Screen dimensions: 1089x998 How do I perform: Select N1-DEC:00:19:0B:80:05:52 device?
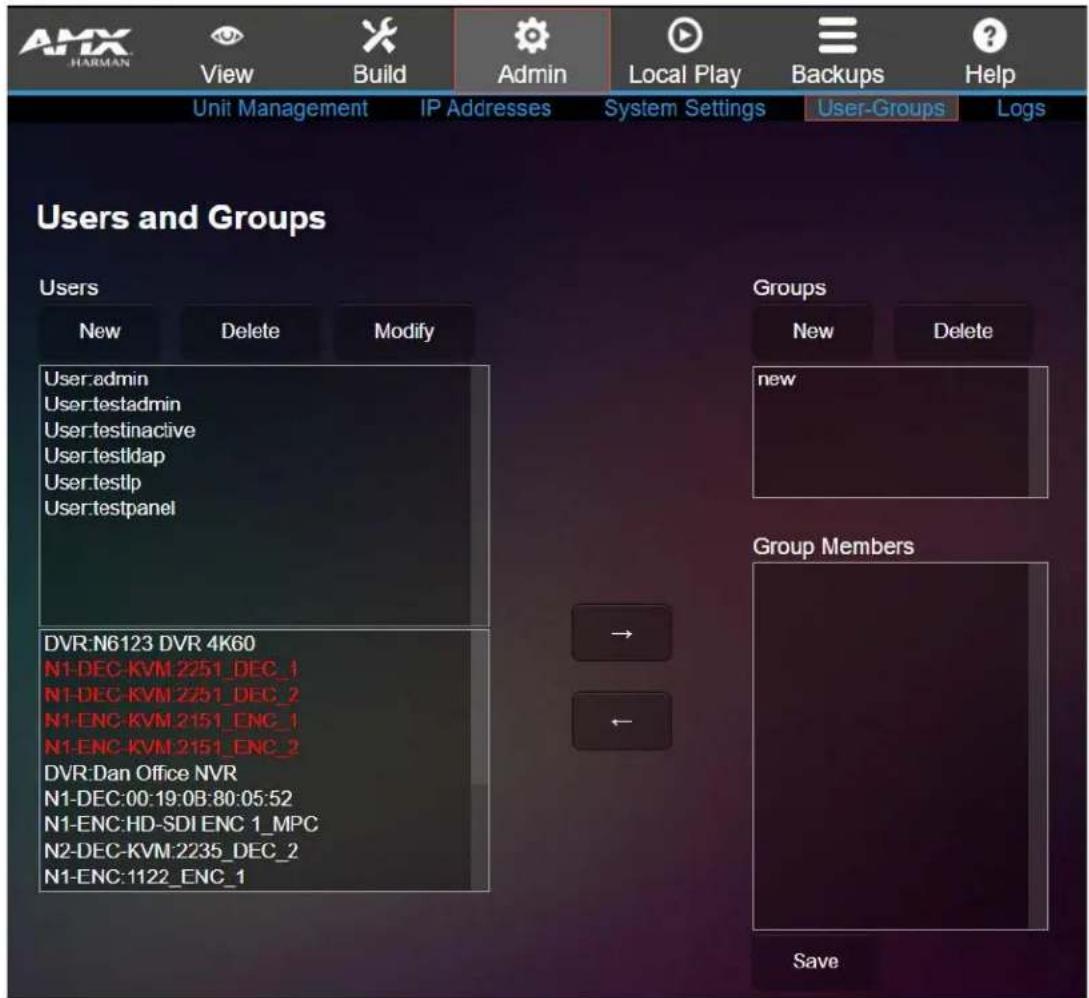256,799
